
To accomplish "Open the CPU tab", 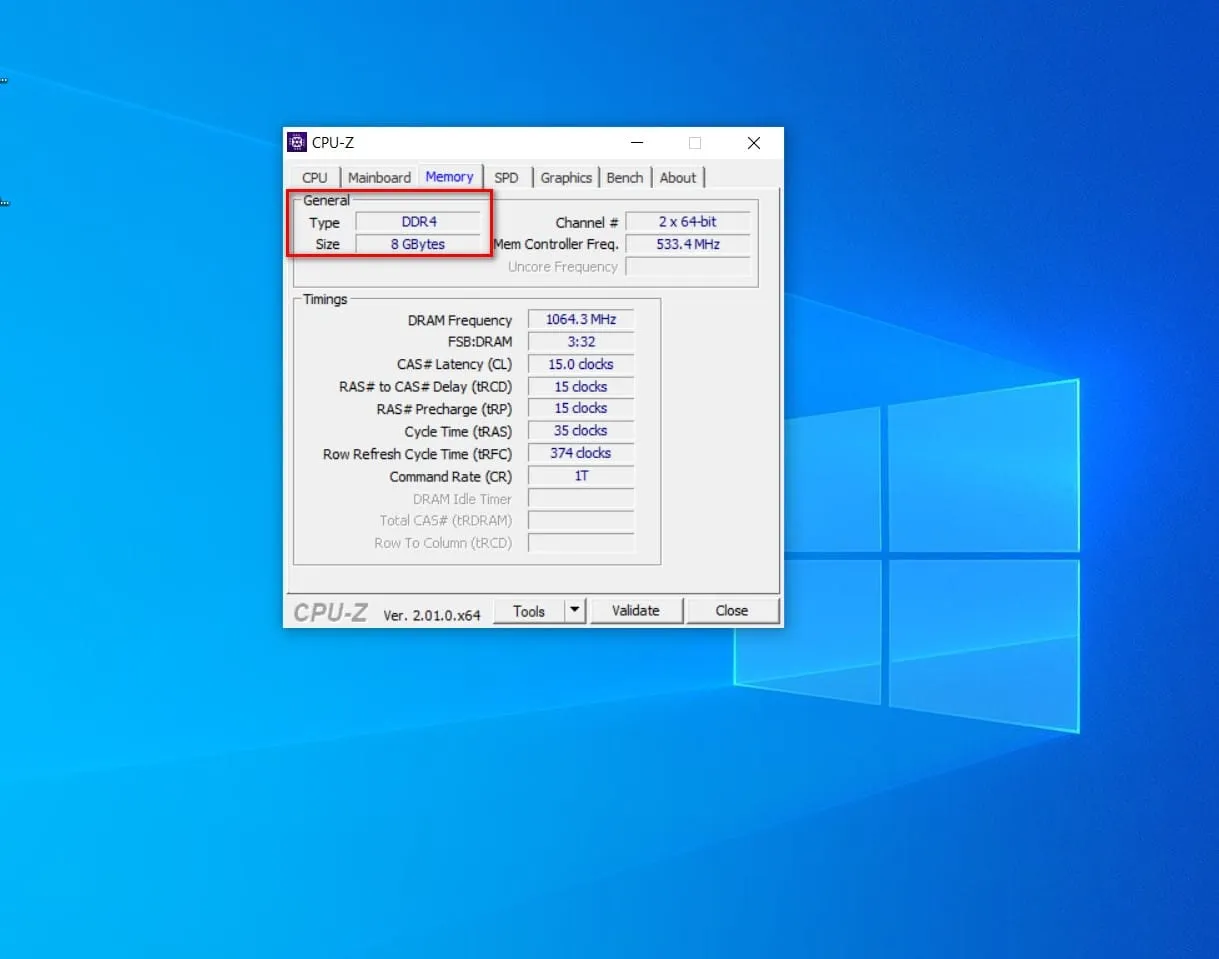I will tap(314, 178).
